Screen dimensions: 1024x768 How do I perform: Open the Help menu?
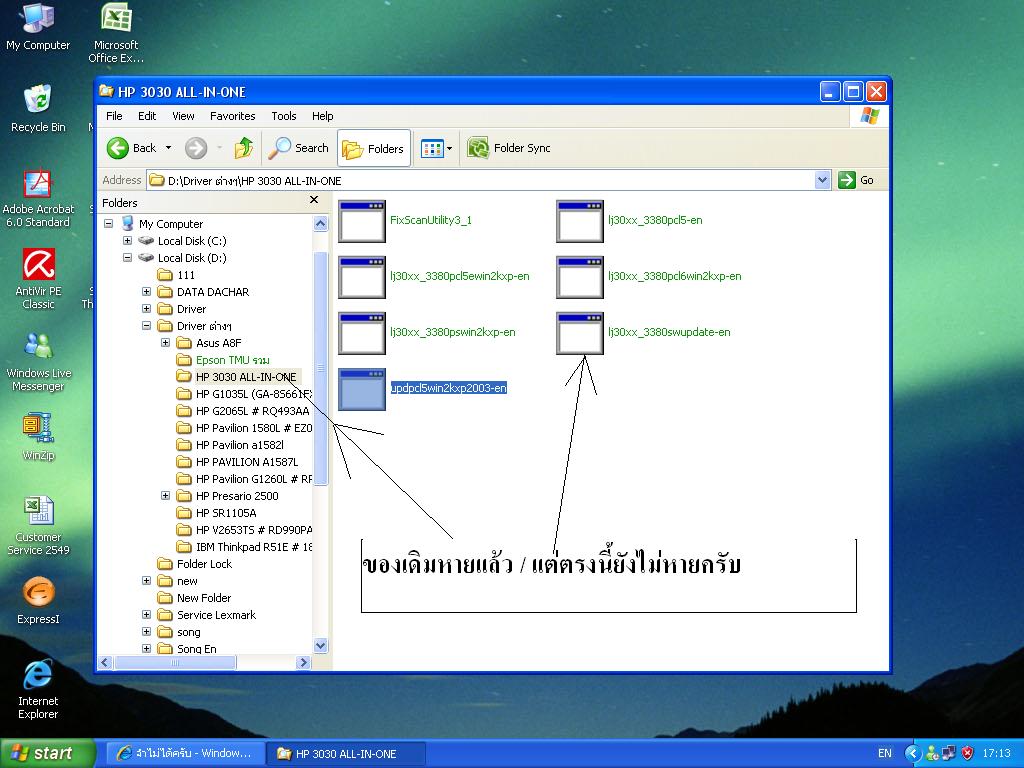323,116
